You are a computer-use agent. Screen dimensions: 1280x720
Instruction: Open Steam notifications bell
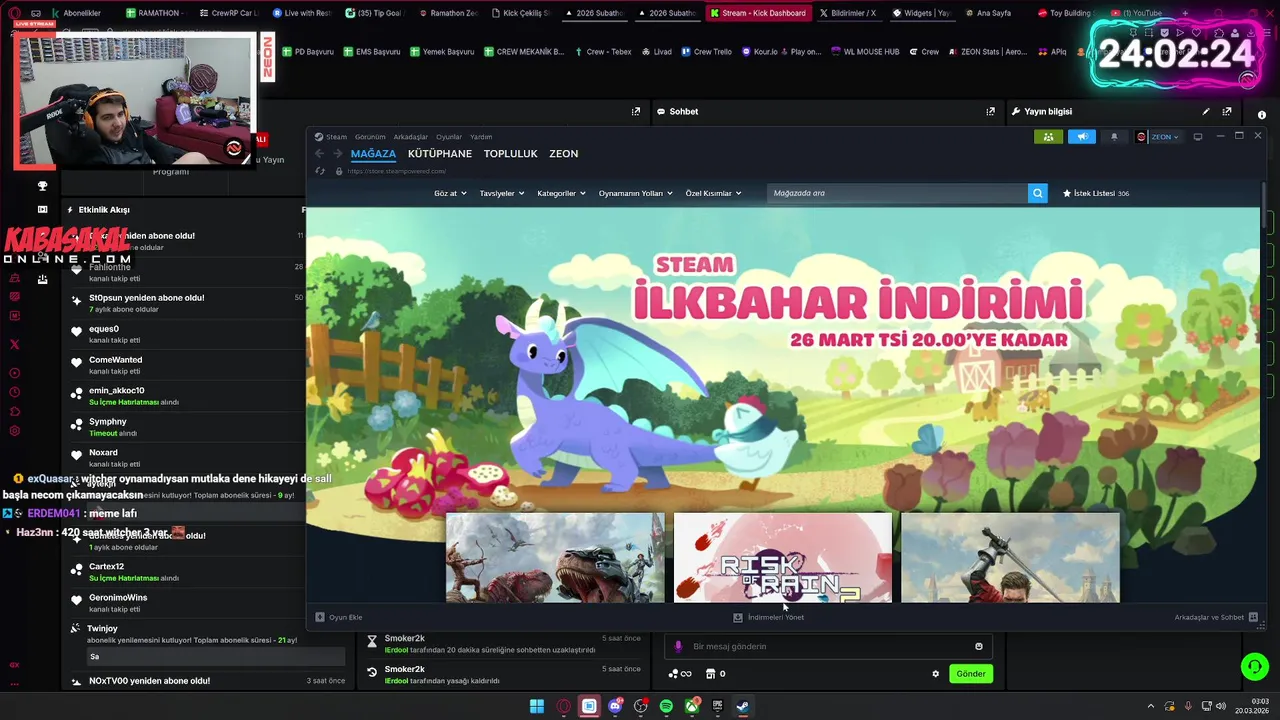[1114, 137]
